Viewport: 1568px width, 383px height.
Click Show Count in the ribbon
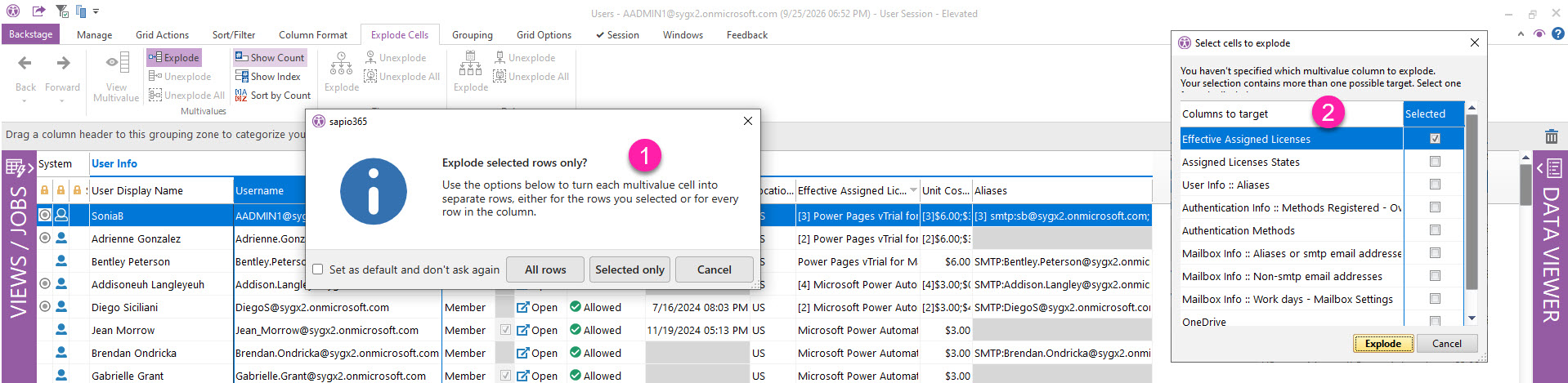click(x=270, y=57)
